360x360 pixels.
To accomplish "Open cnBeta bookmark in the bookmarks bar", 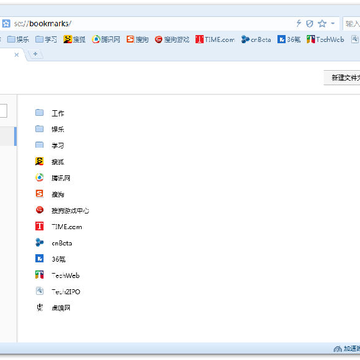I will [x=256, y=39].
